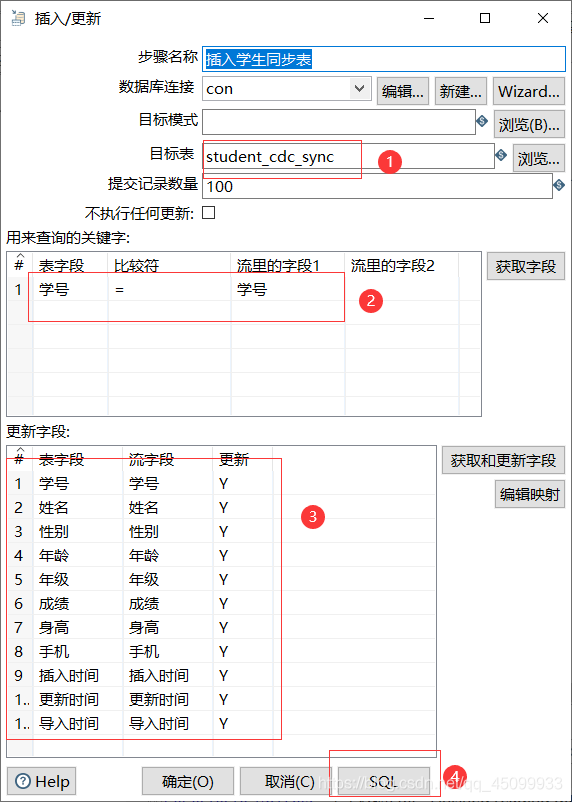Click the 获取字段 button
Viewport: 572px width, 802px height.
525,266
